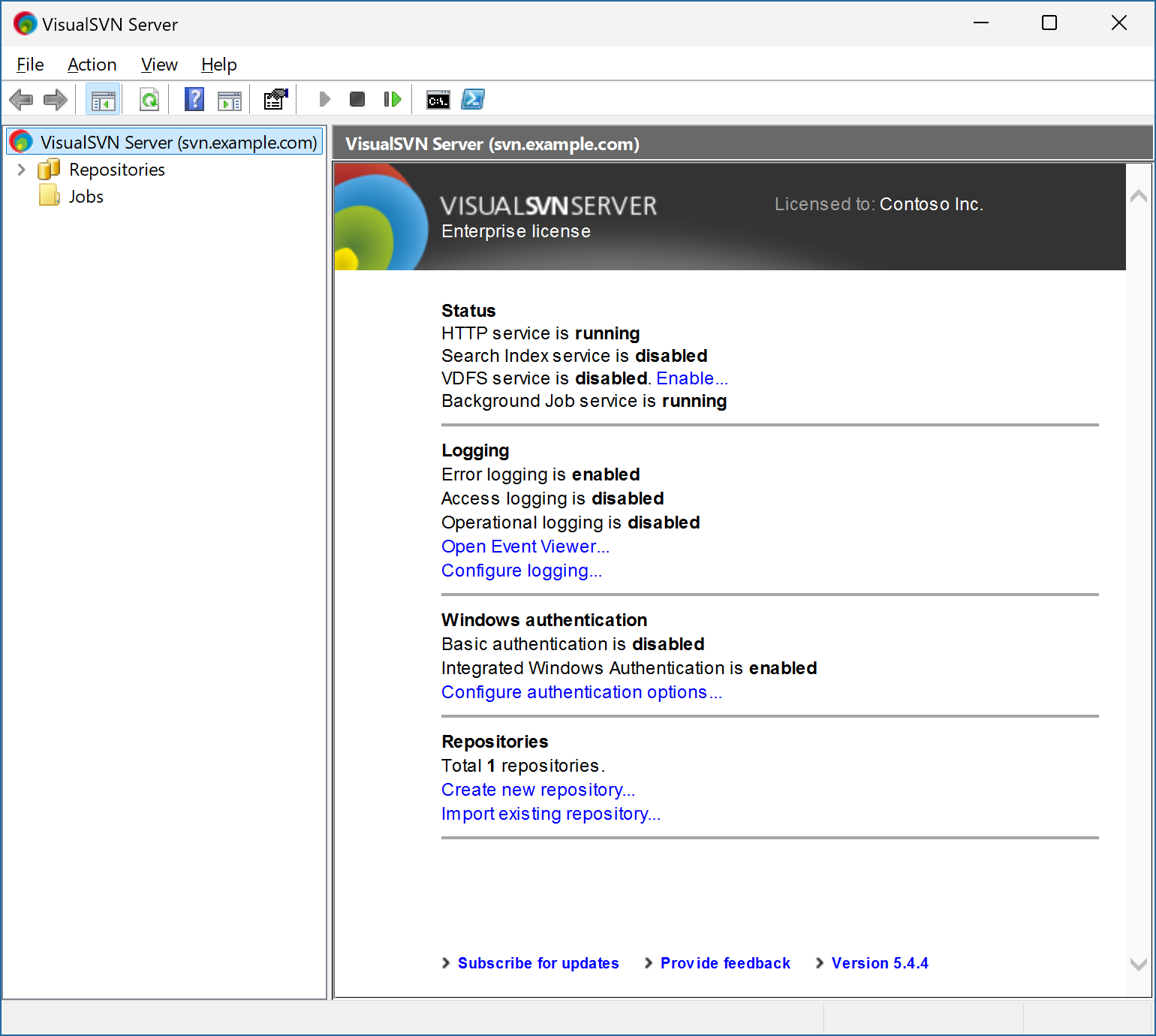Minimize the VisualSVN Server window
This screenshot has width=1156, height=1036.
(980, 23)
